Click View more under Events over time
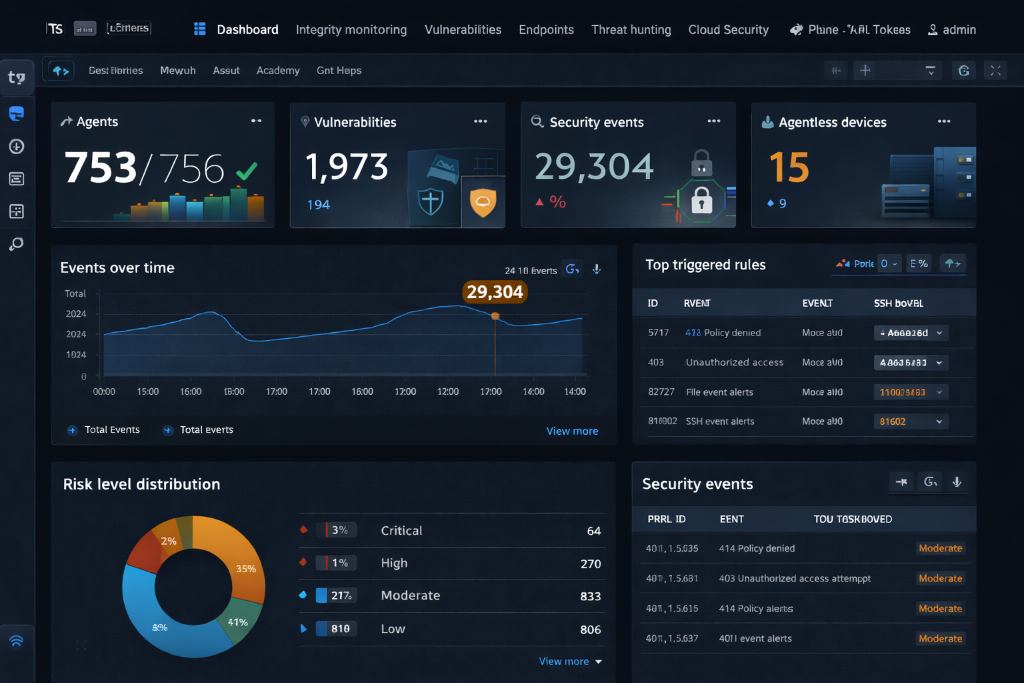1024x683 pixels. pos(572,431)
